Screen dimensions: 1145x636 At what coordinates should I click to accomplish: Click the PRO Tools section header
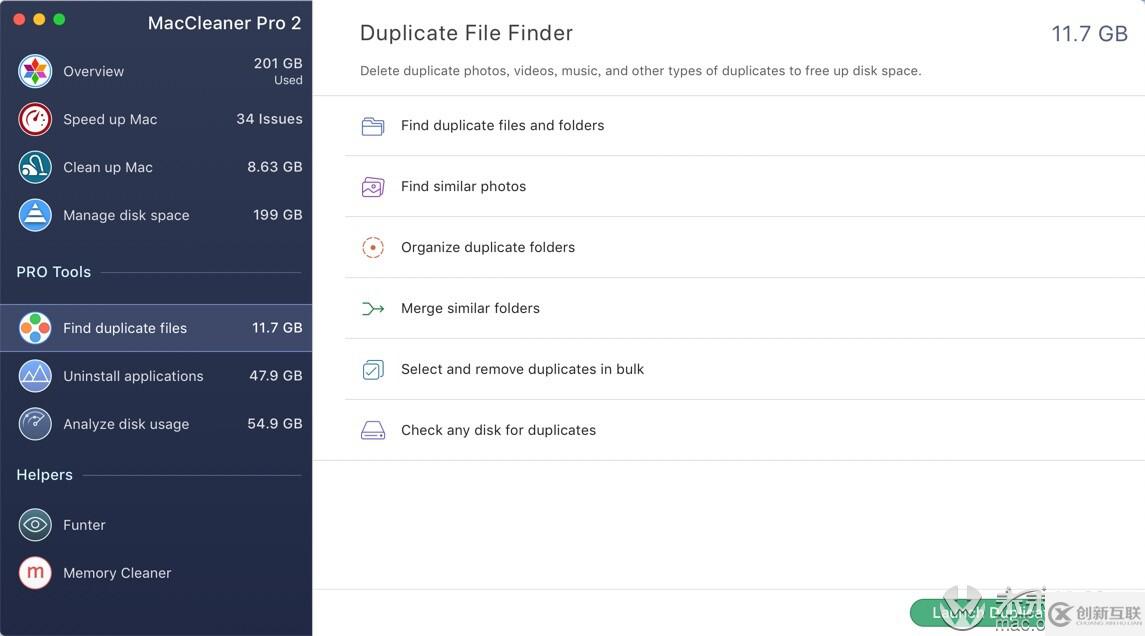click(53, 272)
